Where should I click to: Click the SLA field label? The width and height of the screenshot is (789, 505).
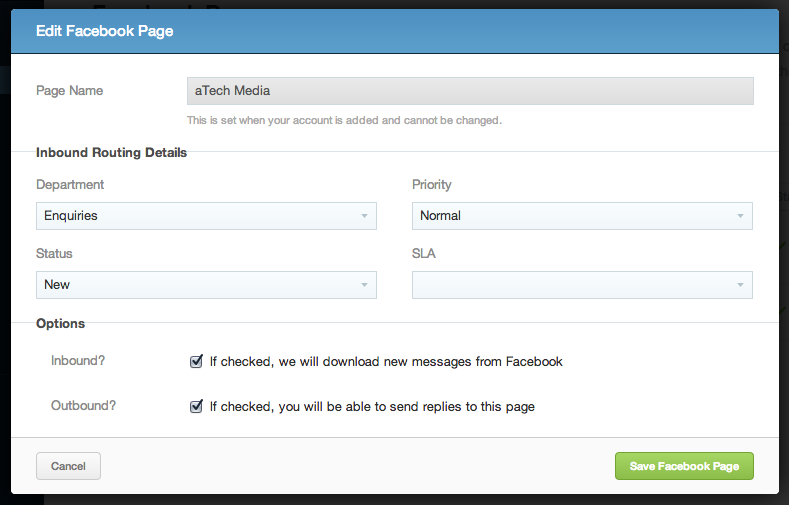coord(424,254)
